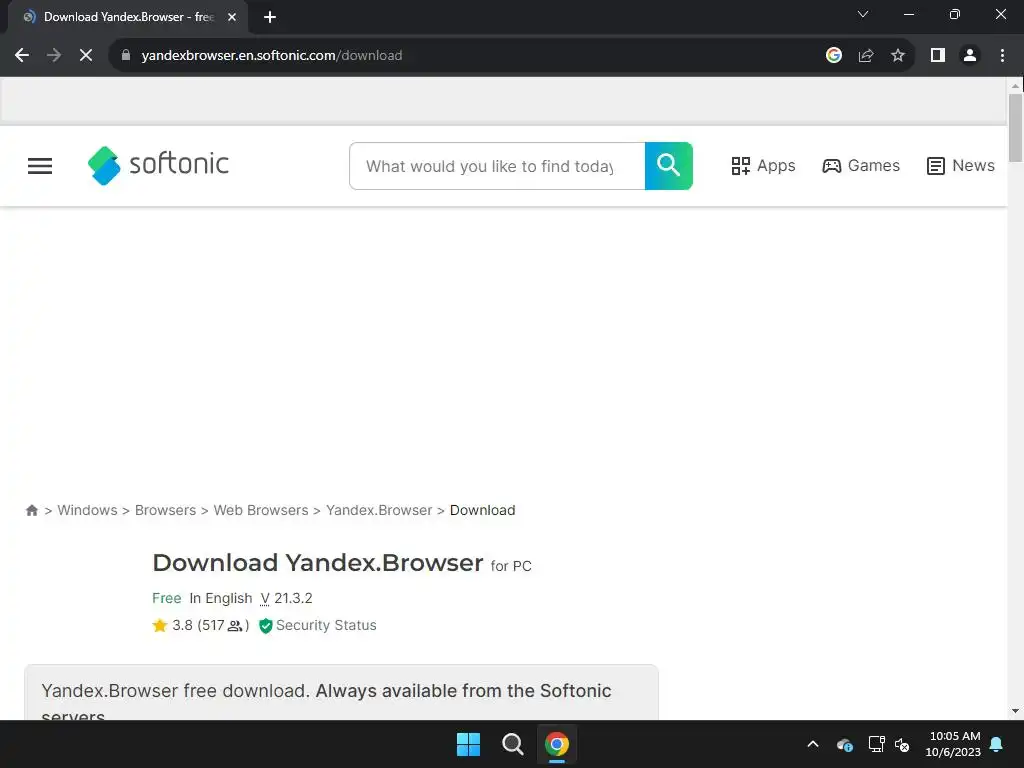
Task: Click the Softonic logo
Action: 158,165
